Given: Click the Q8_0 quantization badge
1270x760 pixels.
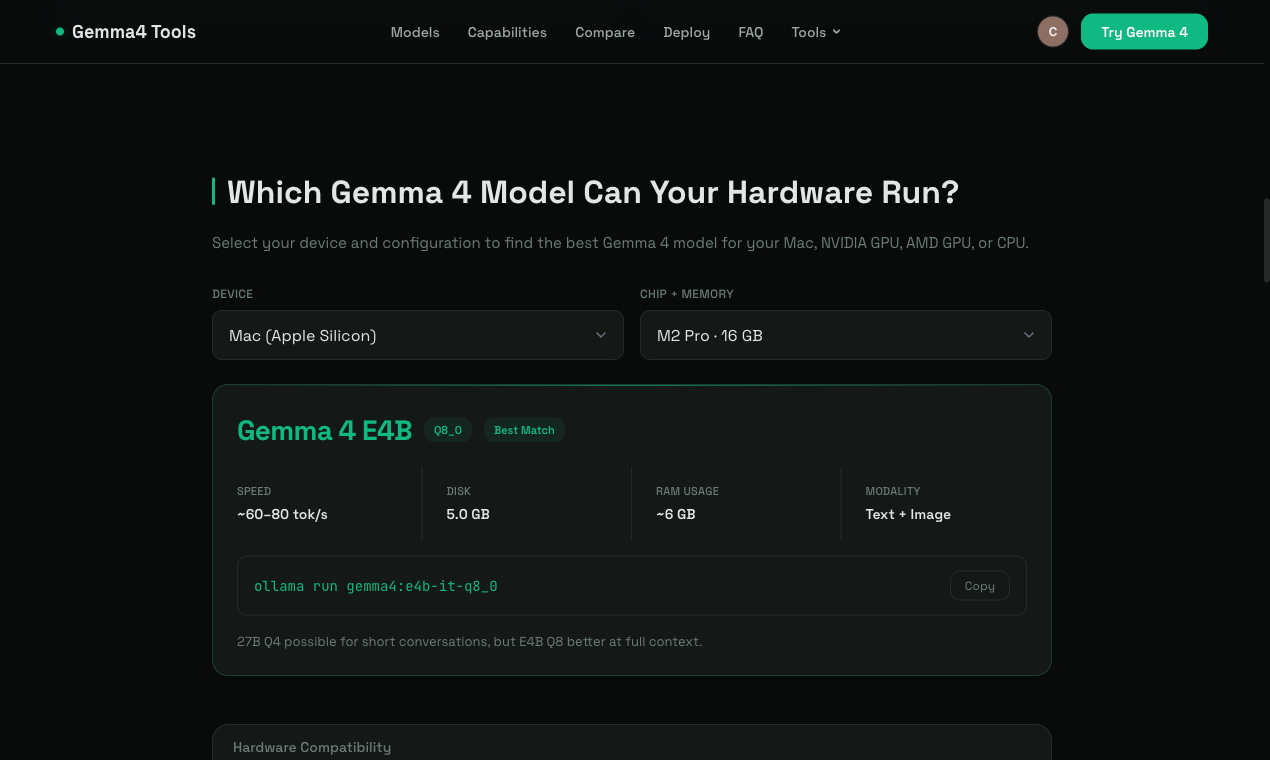Looking at the screenshot, I should click(447, 430).
